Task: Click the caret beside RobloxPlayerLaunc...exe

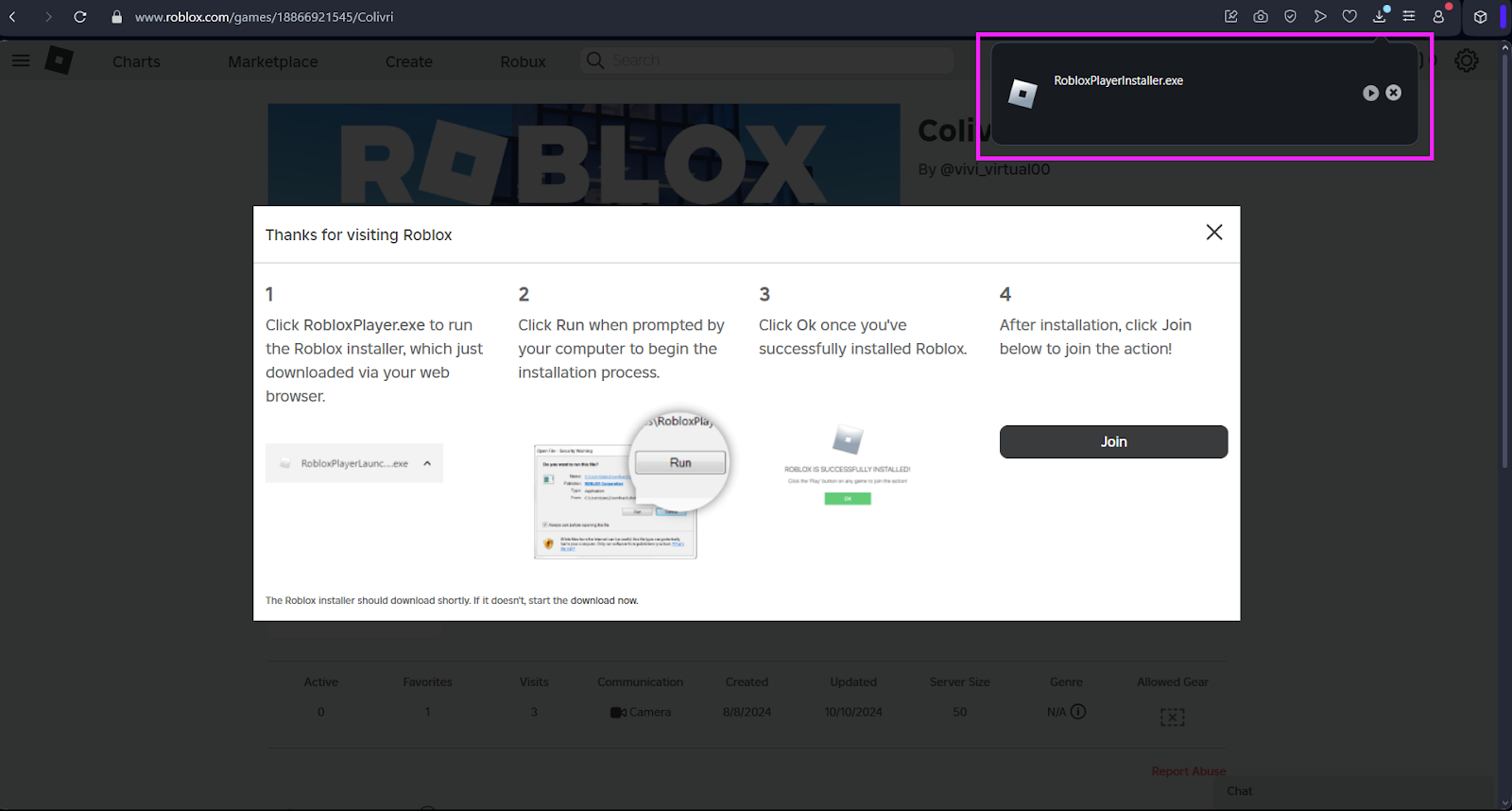Action: tap(427, 463)
